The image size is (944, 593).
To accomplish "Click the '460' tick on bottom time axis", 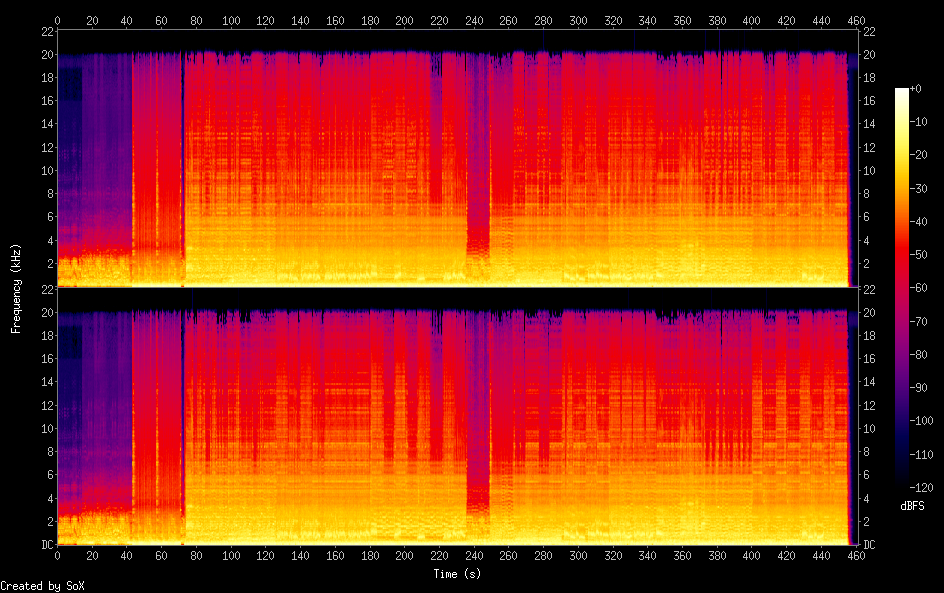I will point(855,556).
